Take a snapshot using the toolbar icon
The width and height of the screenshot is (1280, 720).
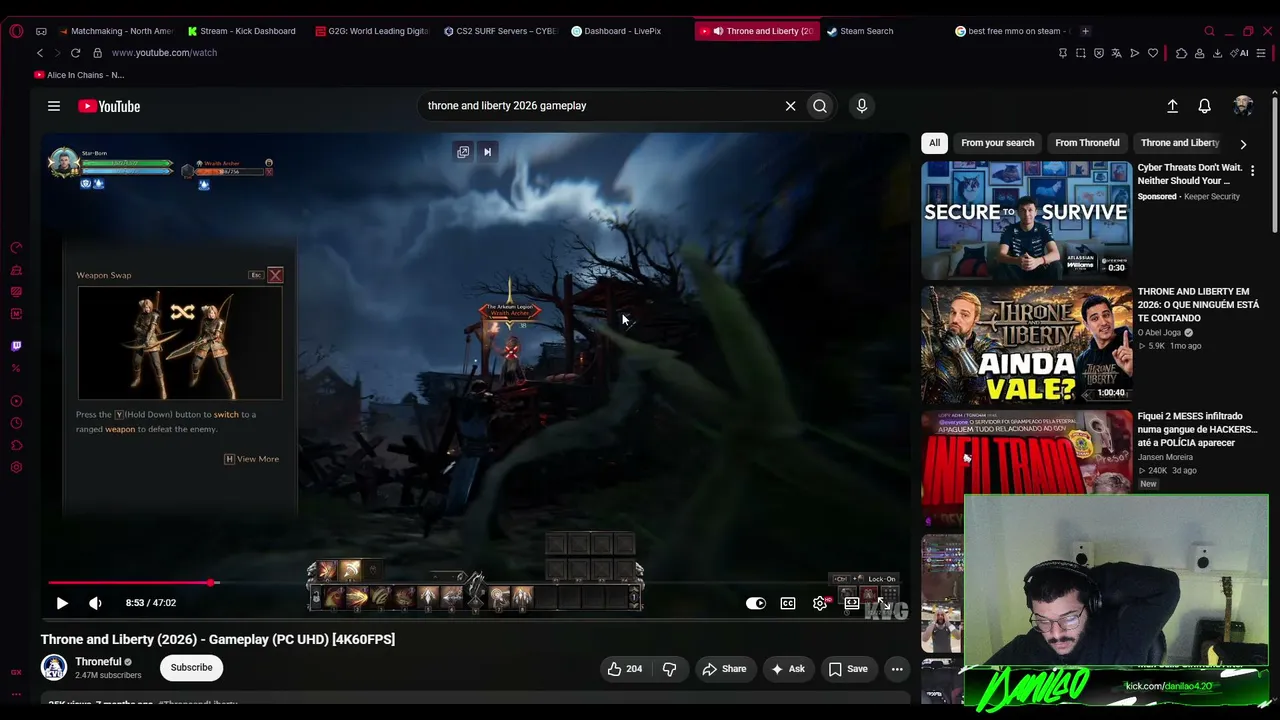pos(1081,53)
